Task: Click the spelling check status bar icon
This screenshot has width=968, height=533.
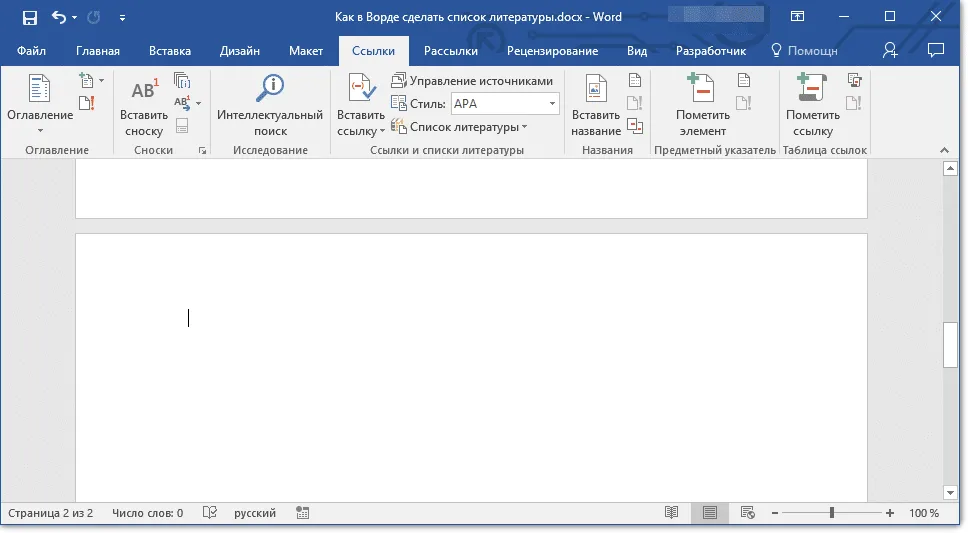Action: (210, 513)
